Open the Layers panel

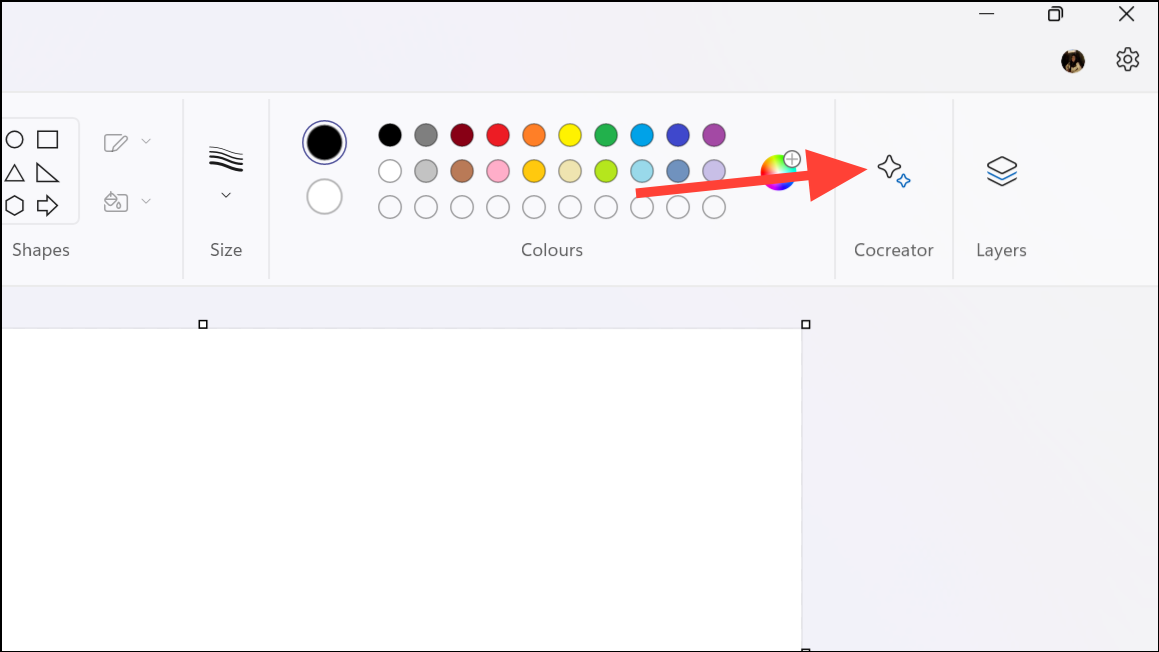pos(1001,171)
